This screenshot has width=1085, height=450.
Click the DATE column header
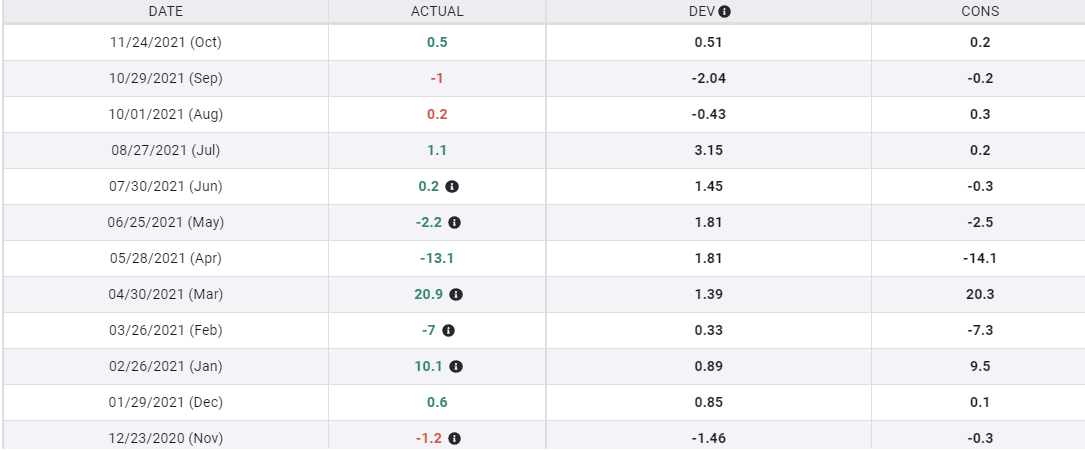166,12
